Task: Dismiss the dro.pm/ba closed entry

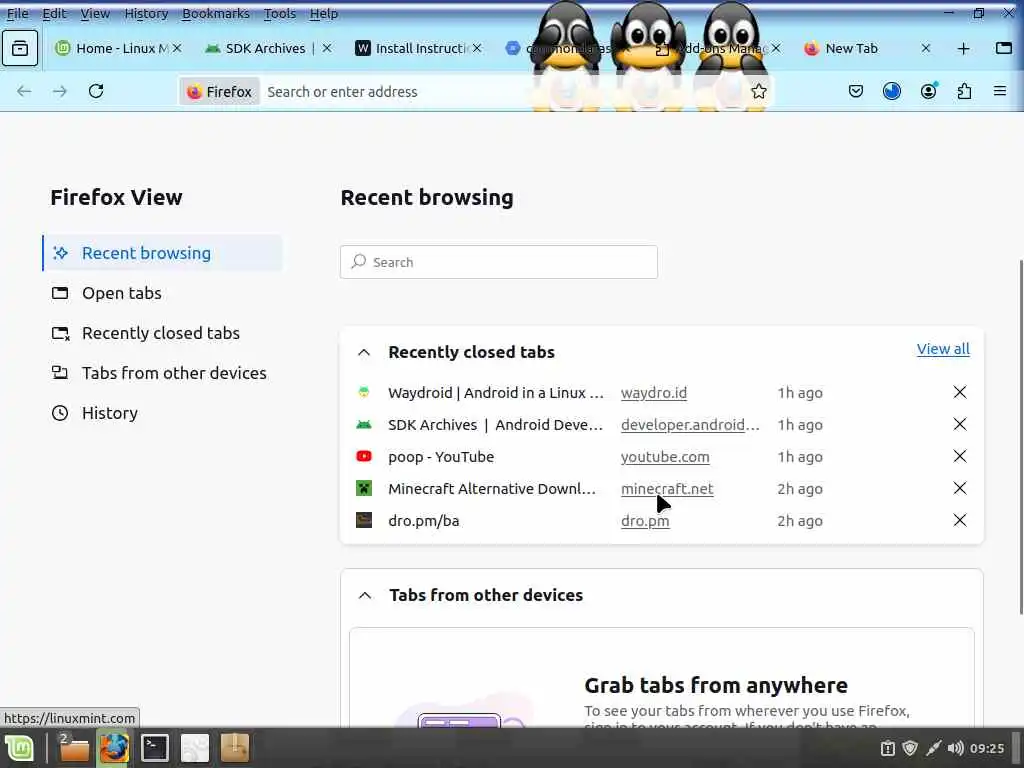Action: coord(959,520)
